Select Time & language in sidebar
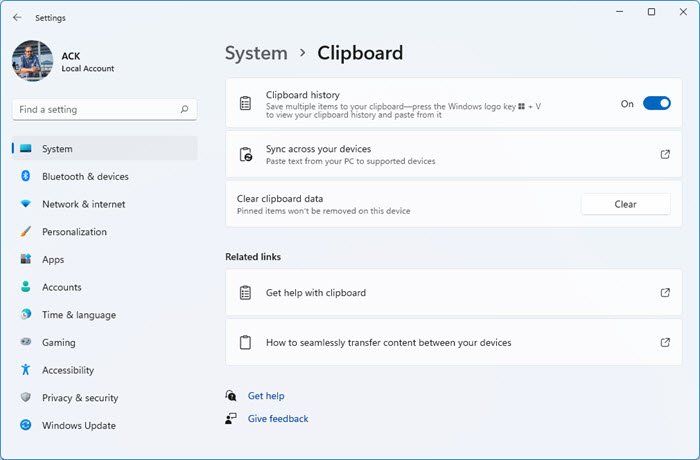Screen dimensions: 700x460 point(78,315)
